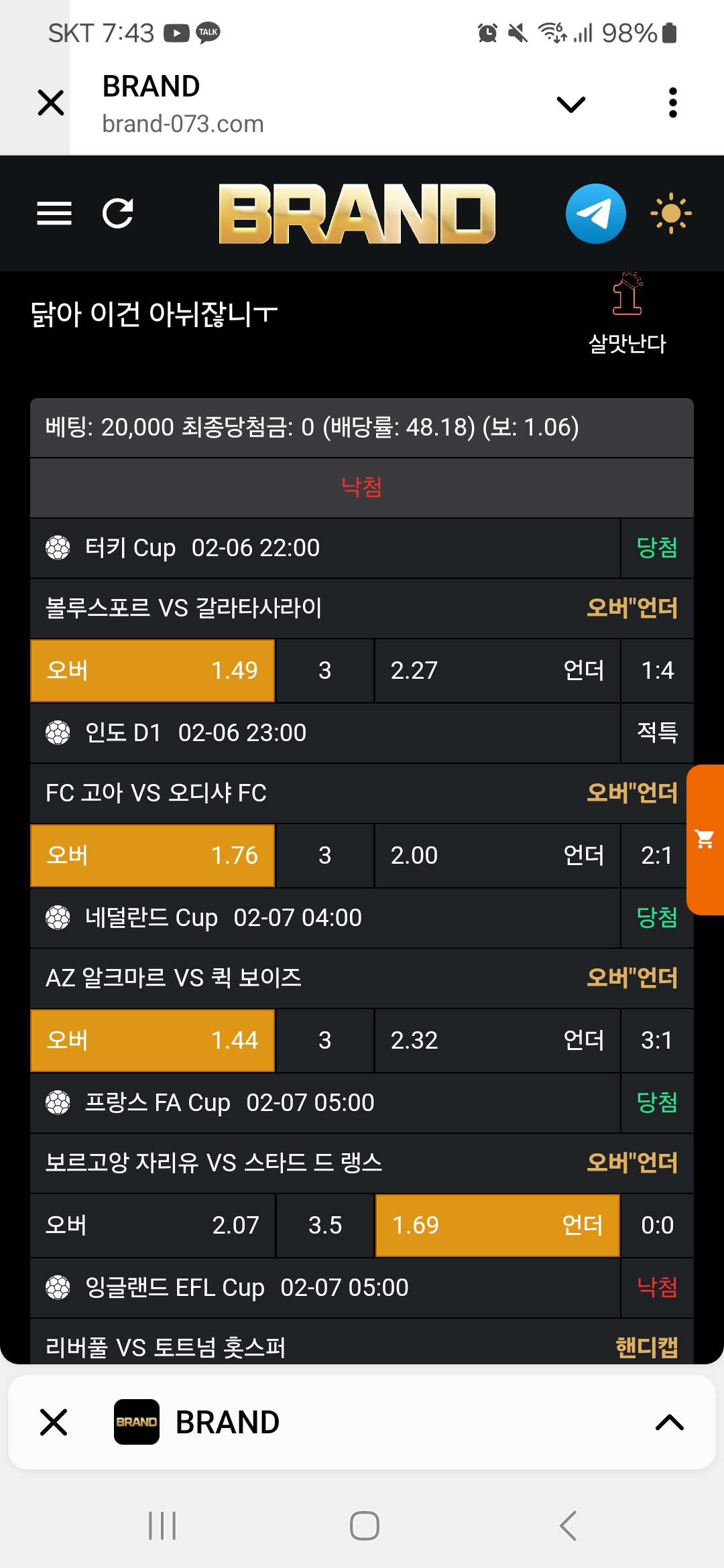
Task: Select the 언더 1.69 highlighted cell
Action: 497,1225
